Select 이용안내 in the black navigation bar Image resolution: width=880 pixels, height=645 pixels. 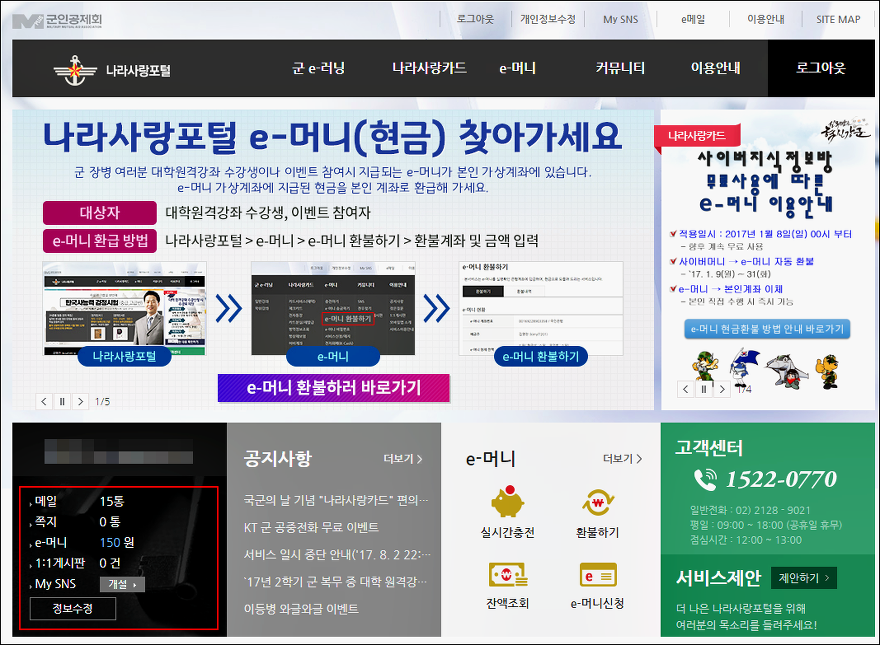(x=716, y=68)
